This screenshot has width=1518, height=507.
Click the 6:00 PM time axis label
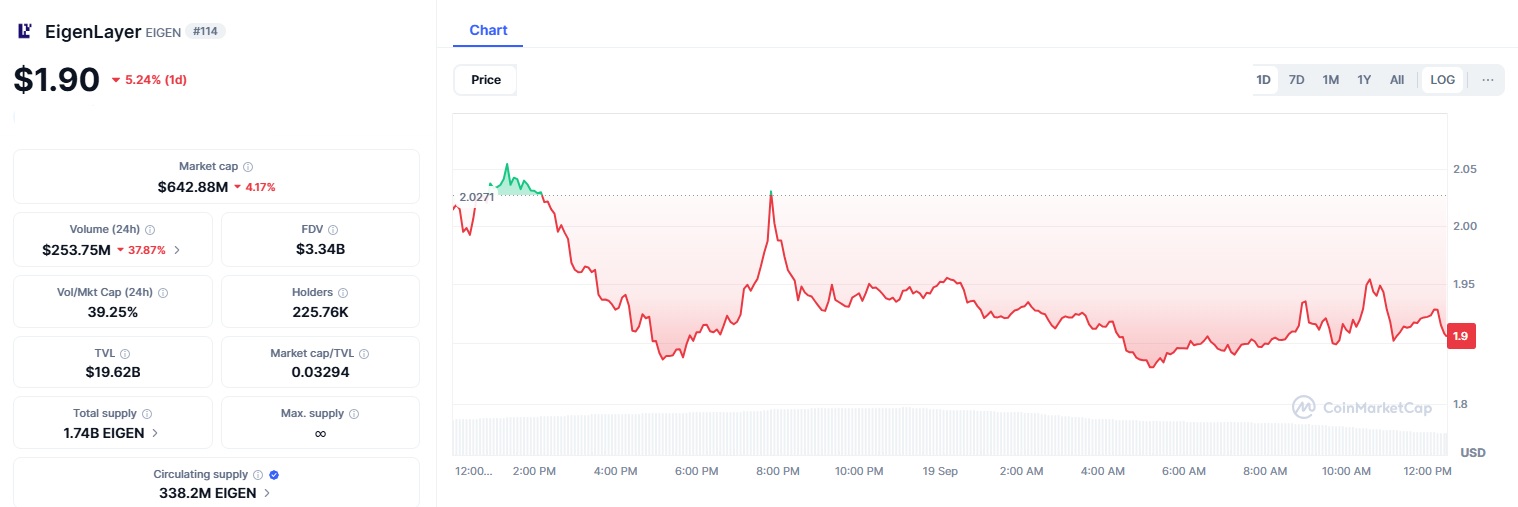tap(696, 470)
